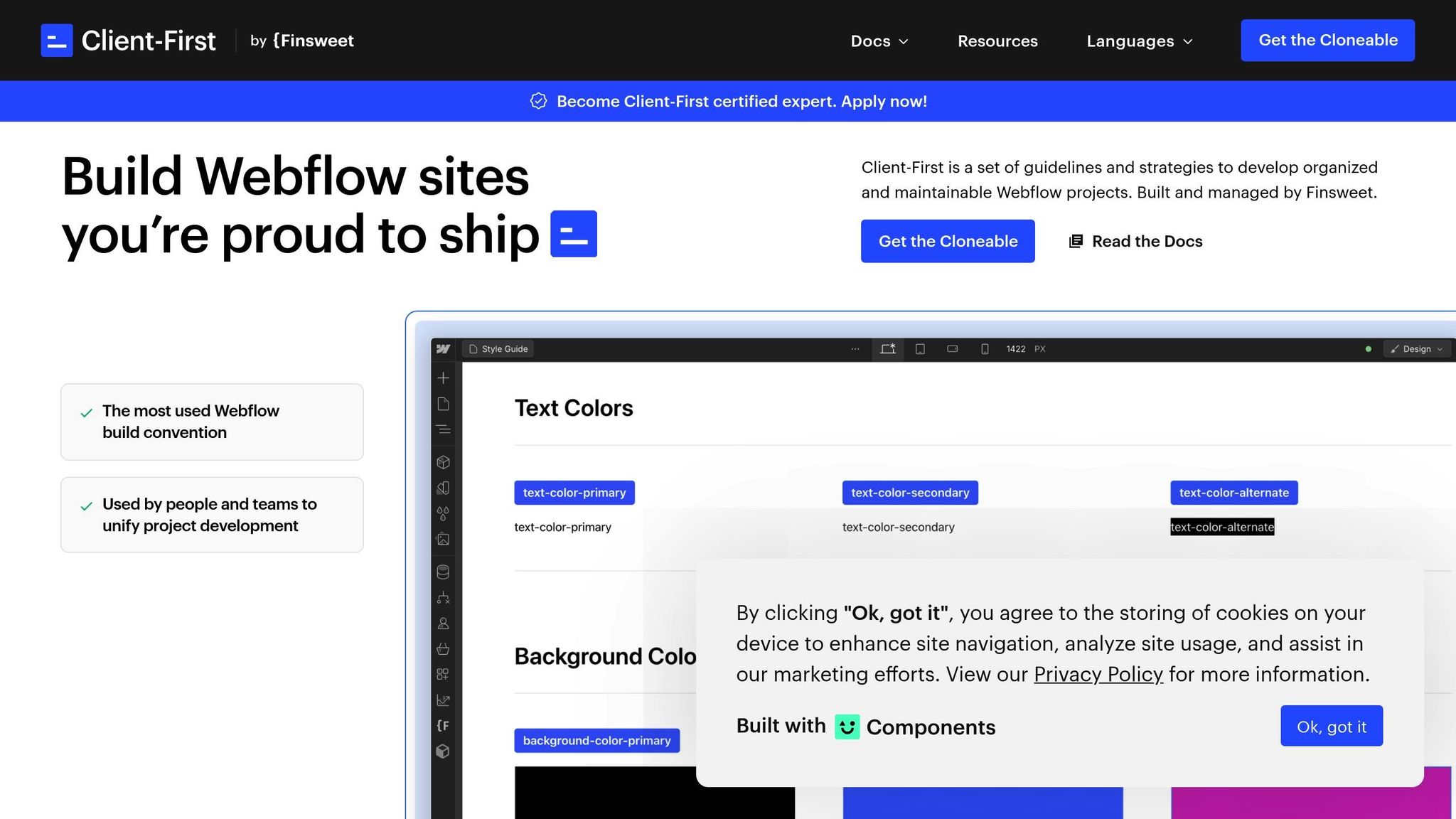1456x819 pixels.
Task: Open the CMS database icon
Action: pos(443,572)
